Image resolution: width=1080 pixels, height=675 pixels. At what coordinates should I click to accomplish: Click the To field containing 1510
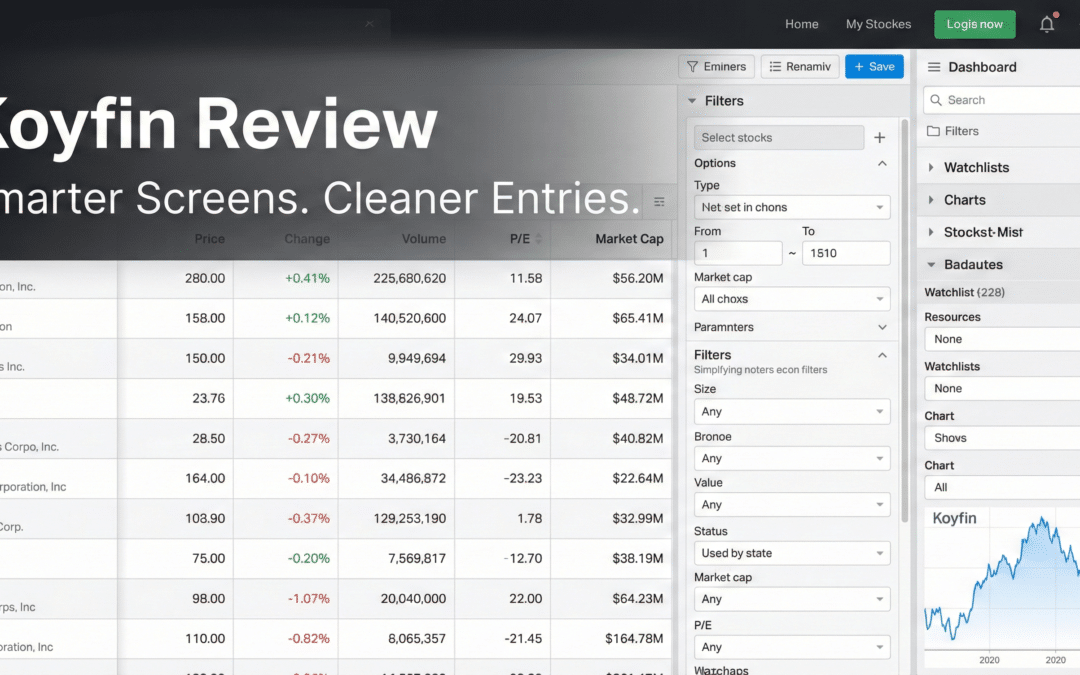click(x=846, y=253)
